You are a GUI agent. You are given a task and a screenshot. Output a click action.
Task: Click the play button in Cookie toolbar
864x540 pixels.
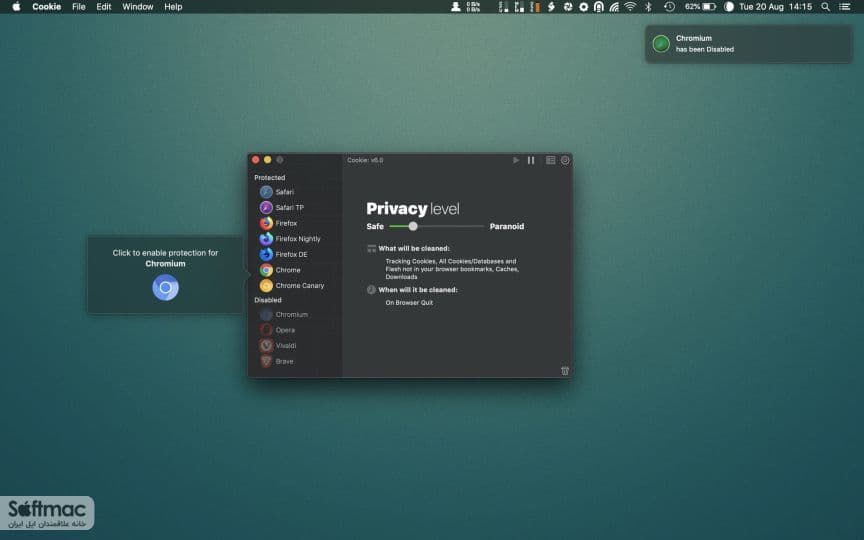pyautogui.click(x=516, y=160)
